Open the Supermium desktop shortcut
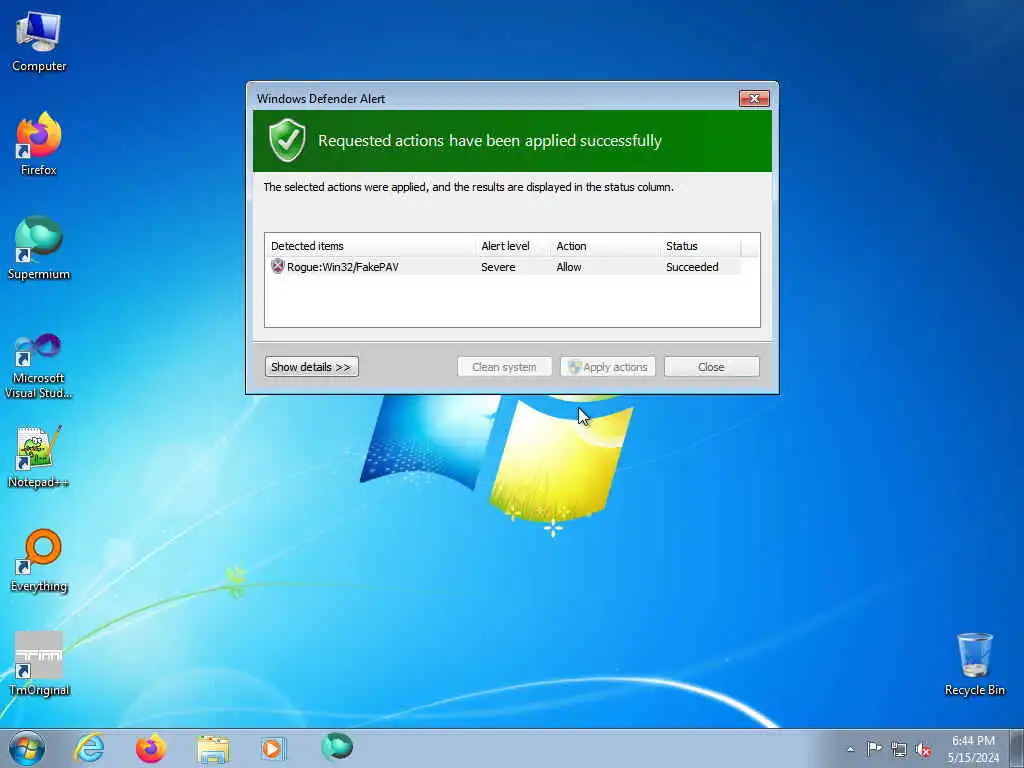This screenshot has height=768, width=1024. click(x=39, y=248)
